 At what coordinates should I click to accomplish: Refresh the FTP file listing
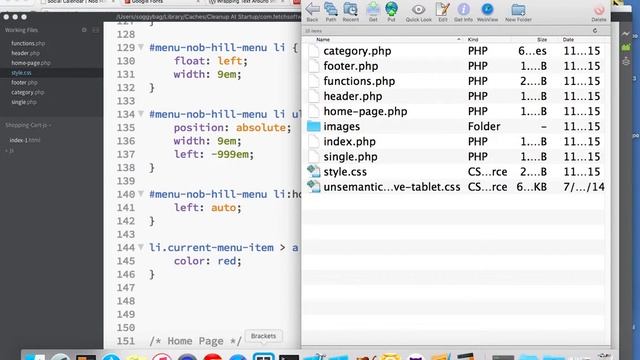click(x=595, y=31)
